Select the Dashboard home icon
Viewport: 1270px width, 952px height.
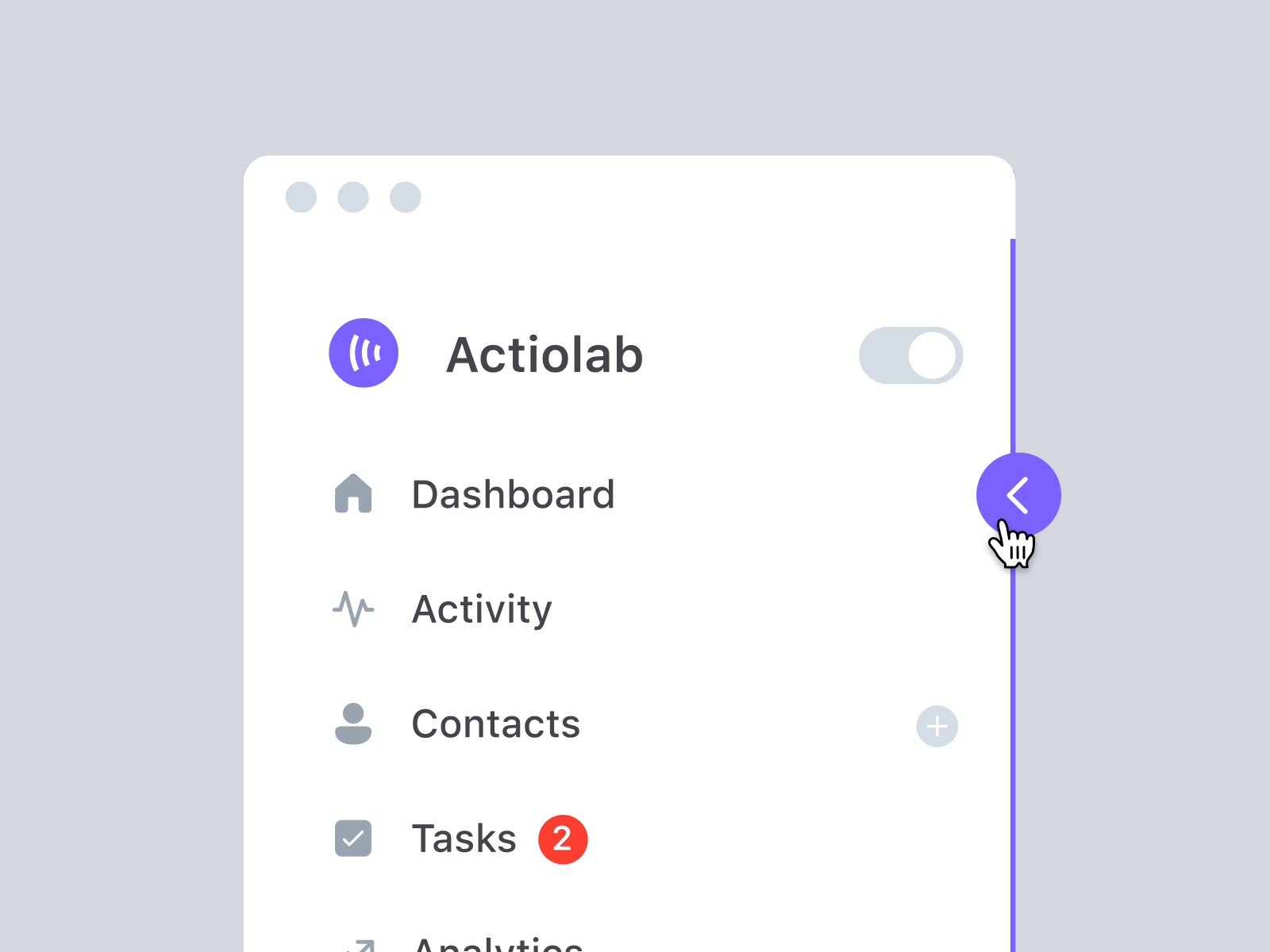(353, 493)
